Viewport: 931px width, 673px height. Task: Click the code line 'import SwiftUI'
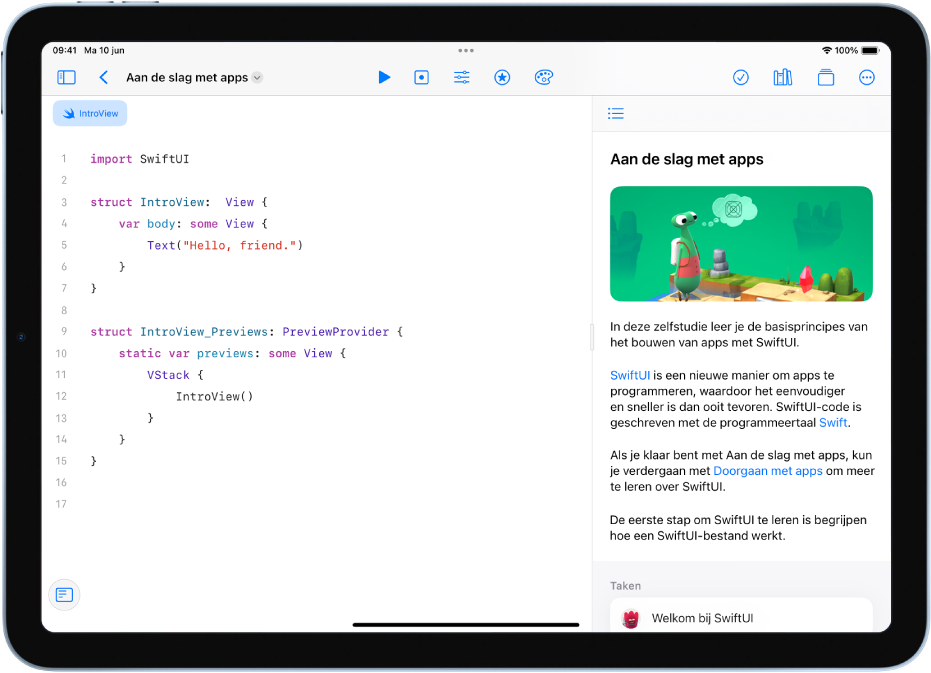pyautogui.click(x=140, y=159)
